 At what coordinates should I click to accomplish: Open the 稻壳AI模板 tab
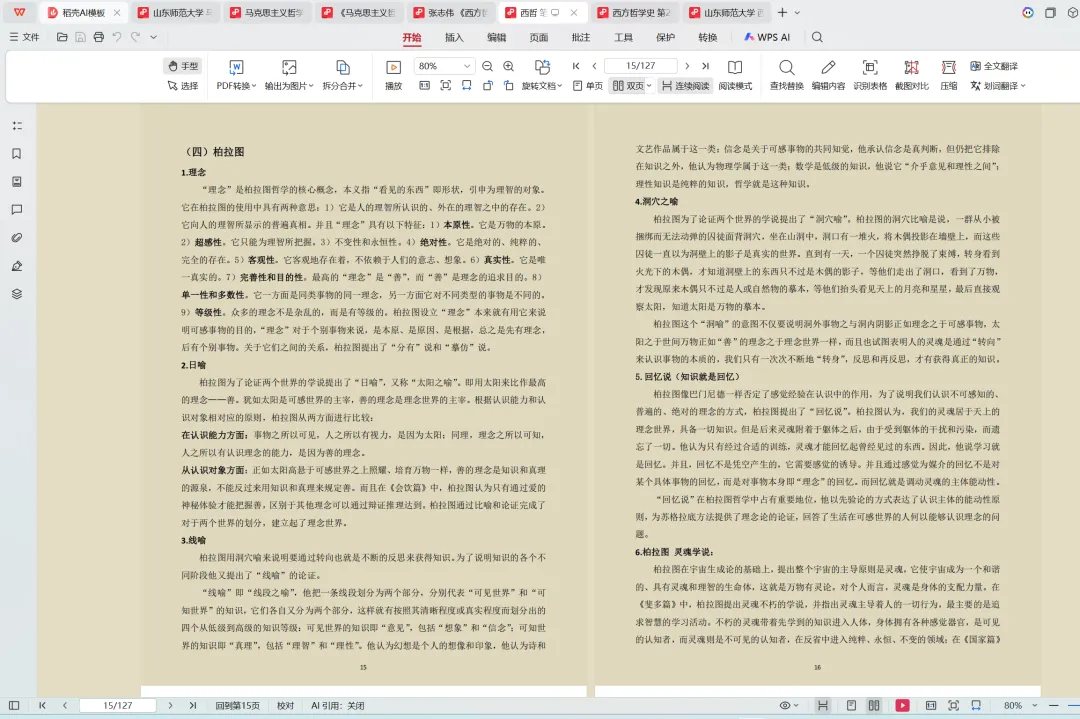tap(83, 12)
